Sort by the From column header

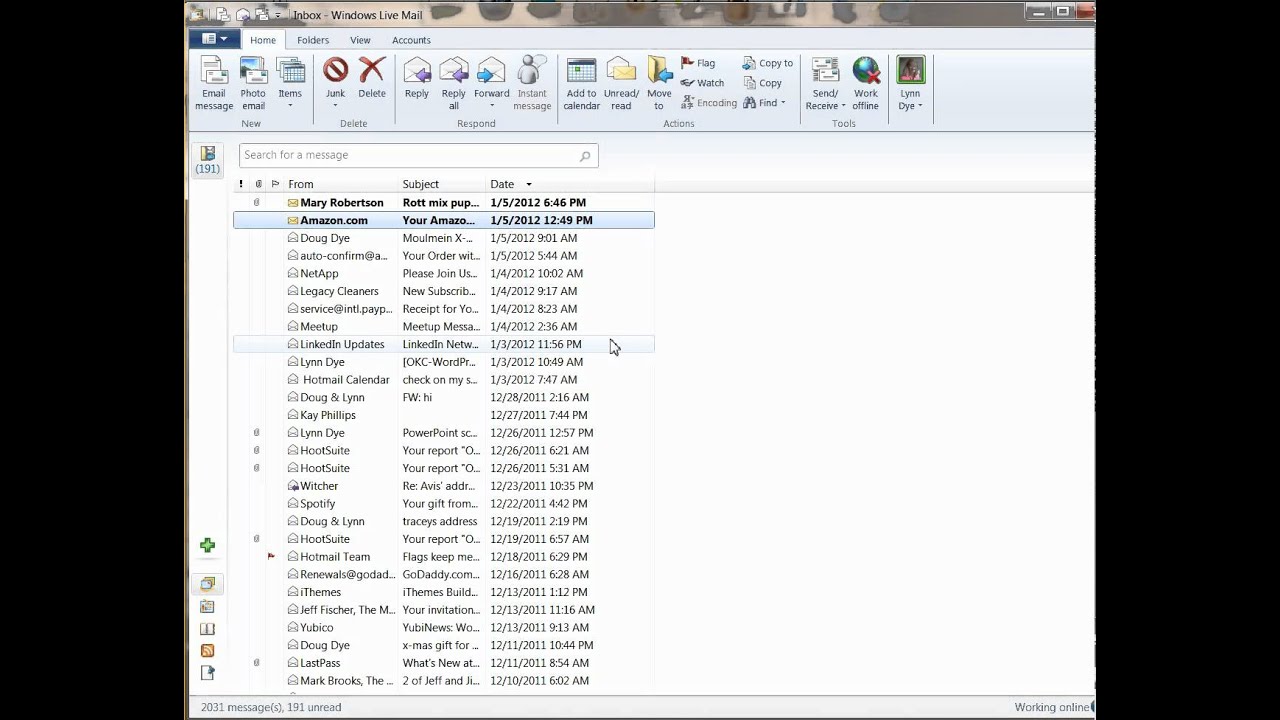coord(342,184)
